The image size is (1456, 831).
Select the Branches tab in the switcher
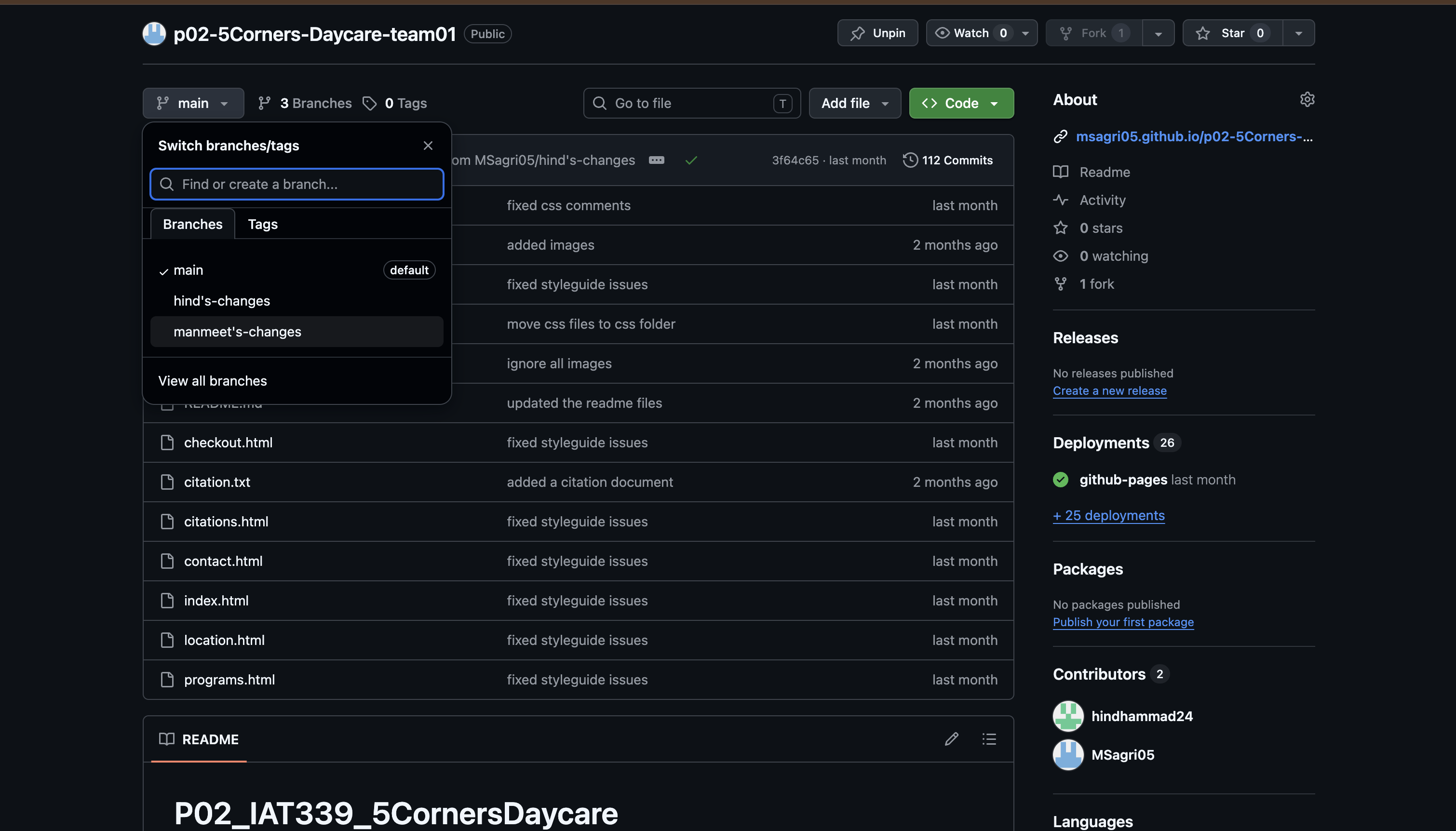point(192,224)
